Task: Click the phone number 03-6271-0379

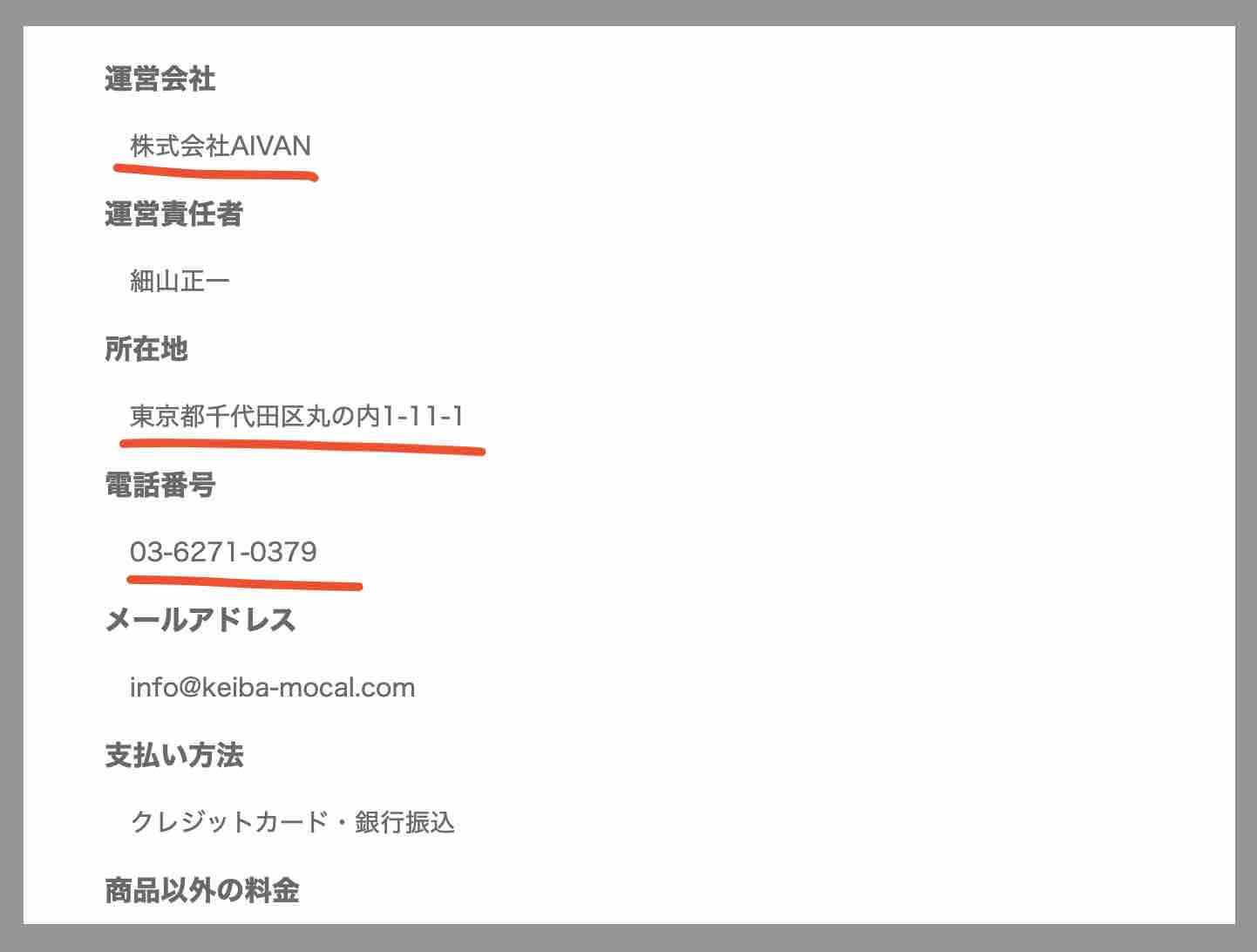Action: click(x=223, y=552)
